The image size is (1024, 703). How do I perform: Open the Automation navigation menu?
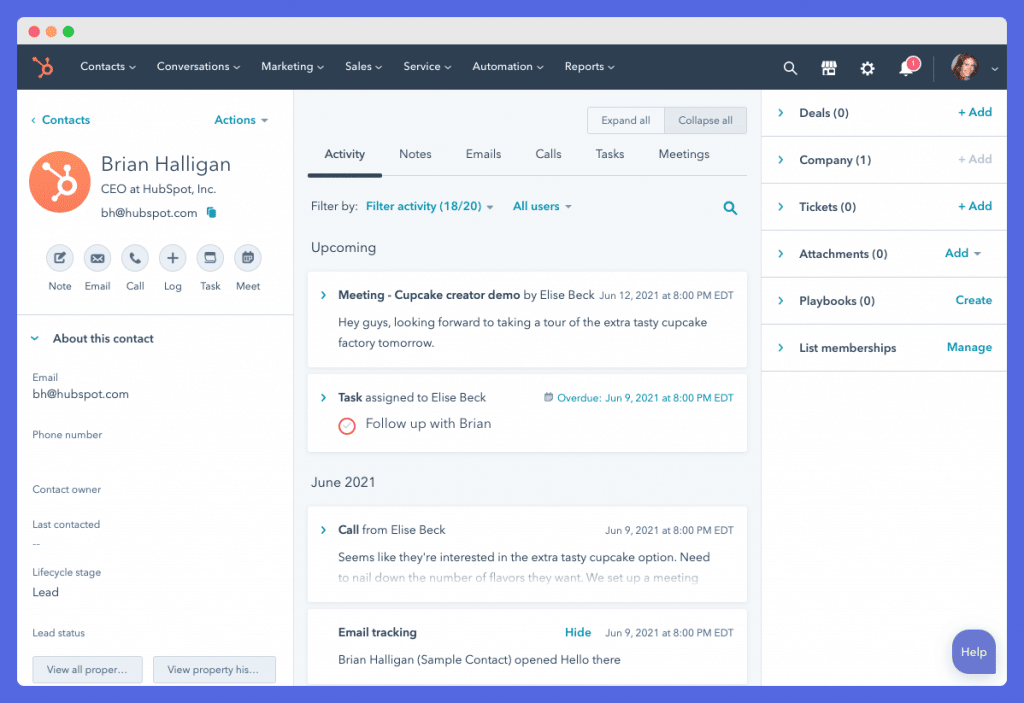point(508,67)
